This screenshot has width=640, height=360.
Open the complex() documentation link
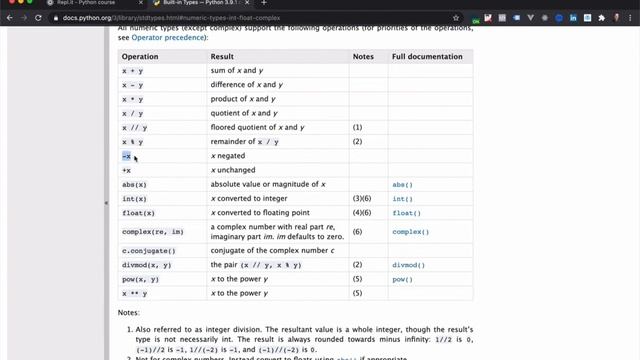tap(411, 232)
